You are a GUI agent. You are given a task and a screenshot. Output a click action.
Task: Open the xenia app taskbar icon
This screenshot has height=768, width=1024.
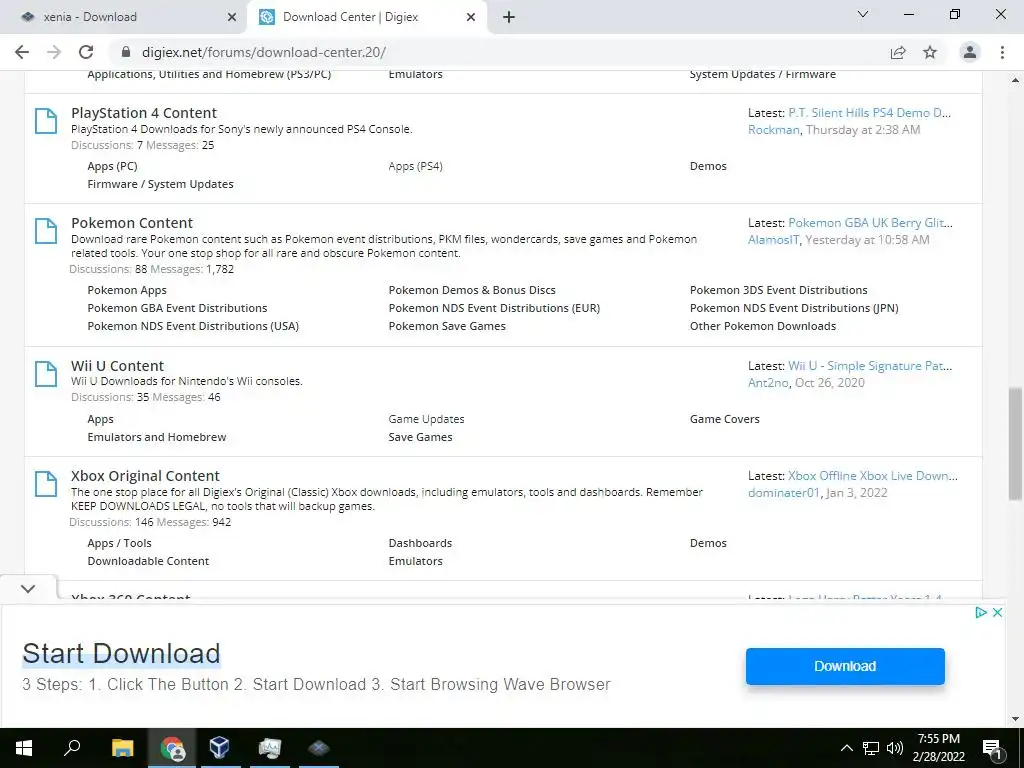point(319,748)
